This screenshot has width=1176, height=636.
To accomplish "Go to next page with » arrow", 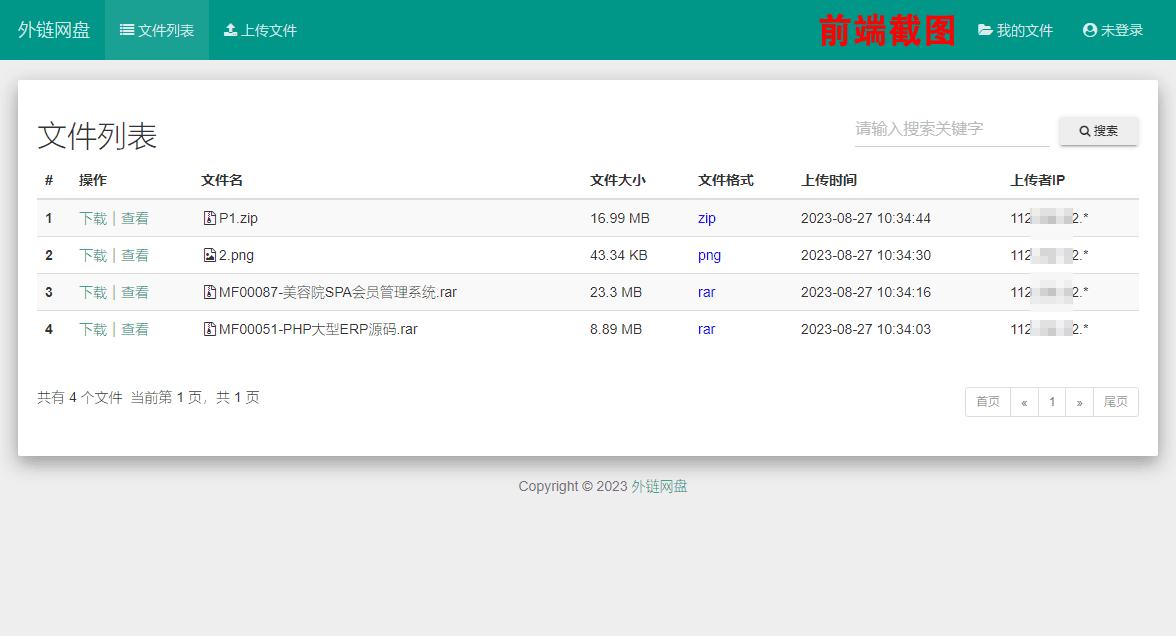I will (1079, 402).
